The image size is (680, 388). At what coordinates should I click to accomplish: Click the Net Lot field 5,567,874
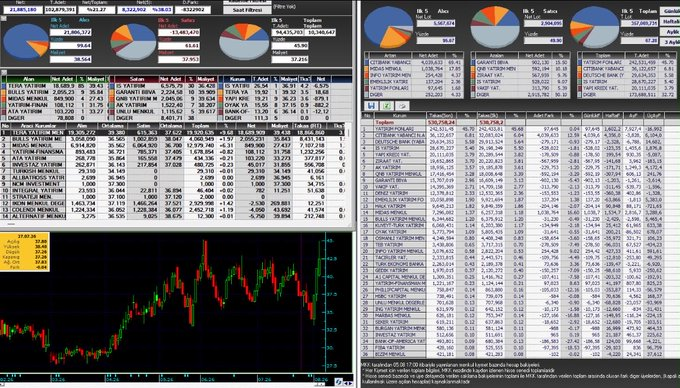(436, 23)
